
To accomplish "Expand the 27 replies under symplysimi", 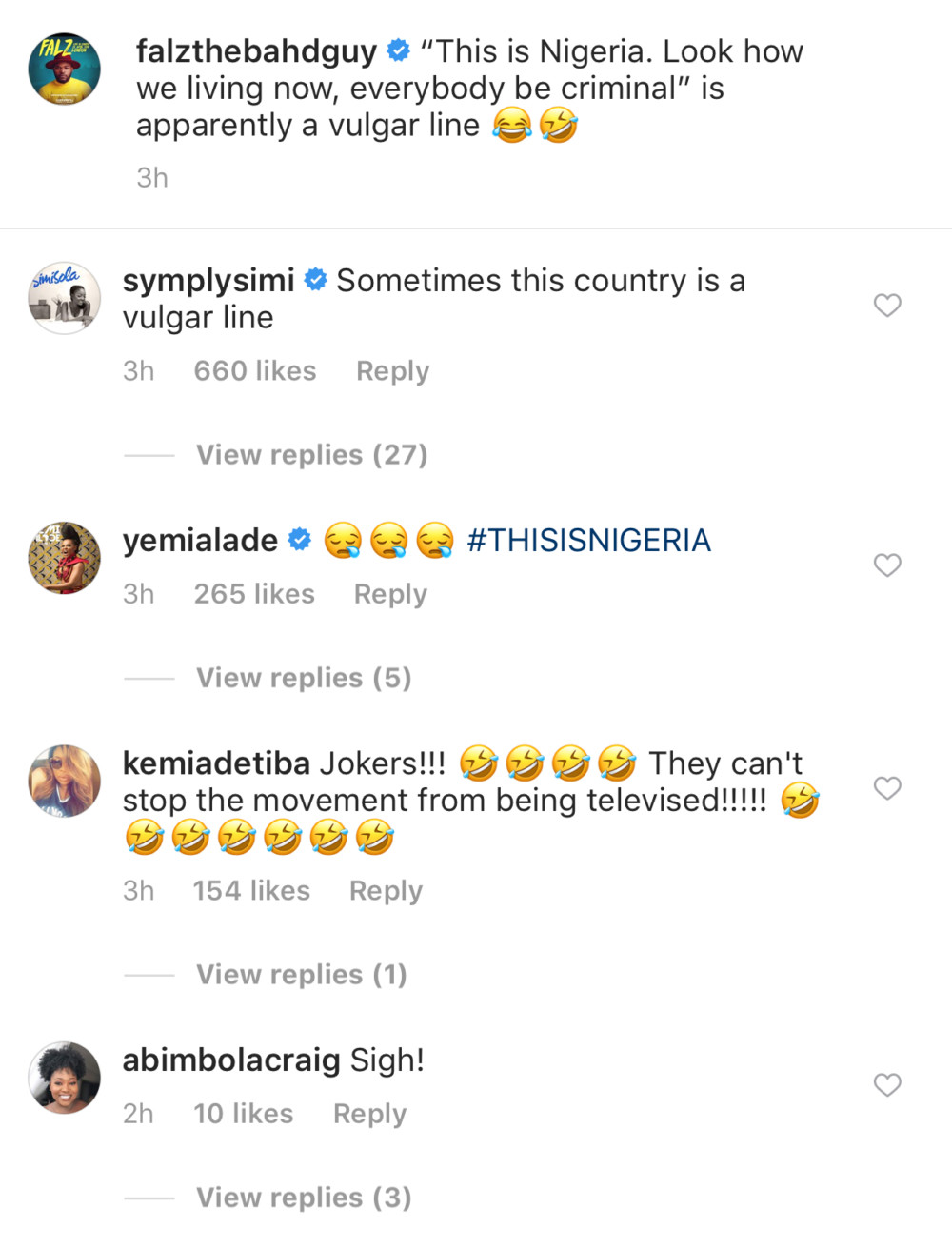I will coord(311,455).
